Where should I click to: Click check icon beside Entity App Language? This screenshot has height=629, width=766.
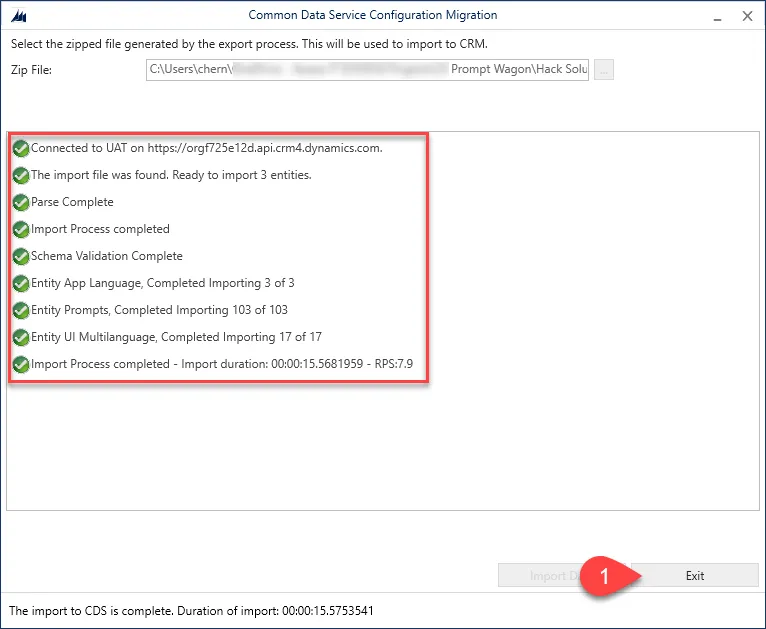(21, 283)
